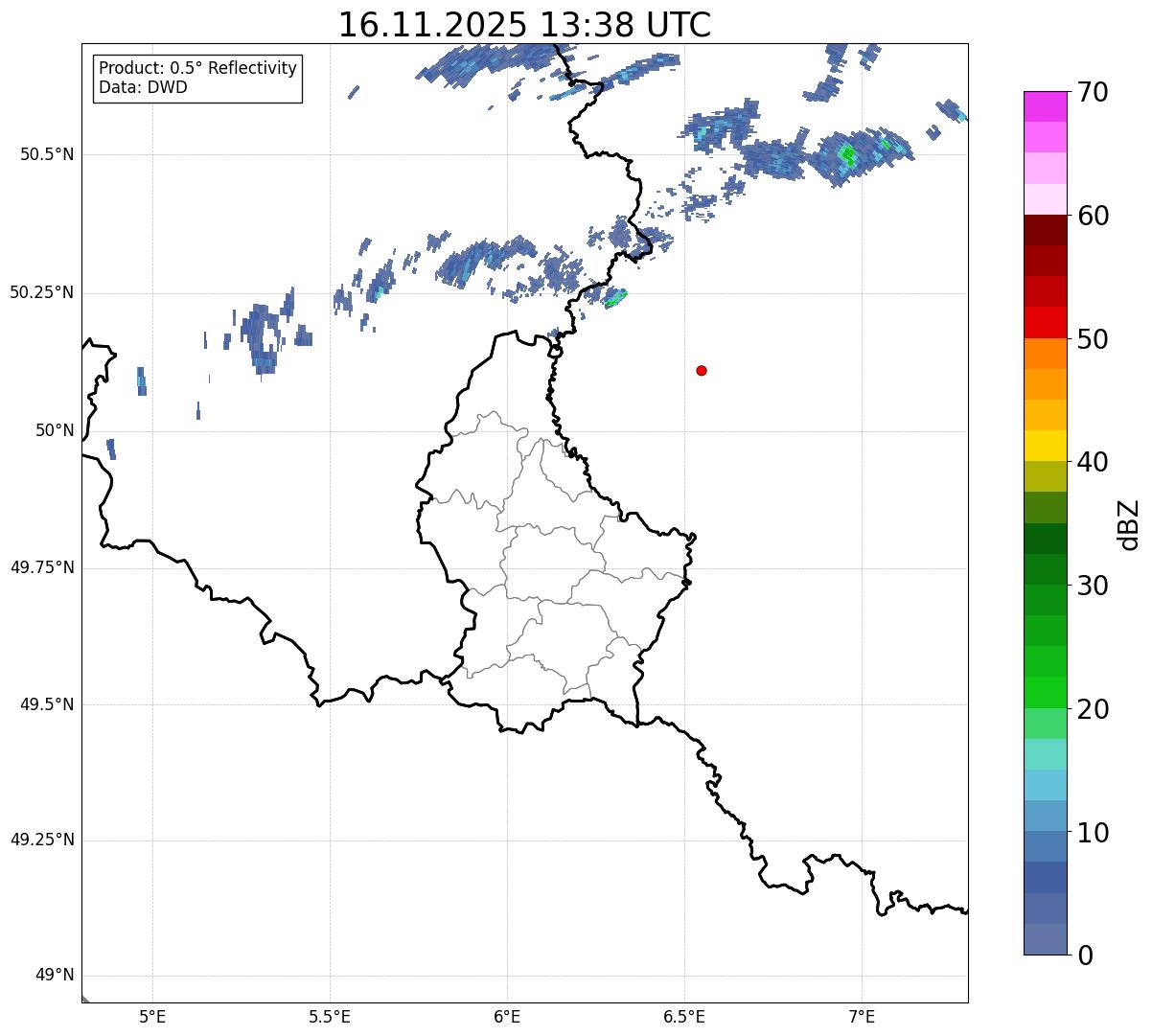The image size is (1152, 1036).
Task: Click the bright green radar echo core near 7°E
Action: coord(847,153)
